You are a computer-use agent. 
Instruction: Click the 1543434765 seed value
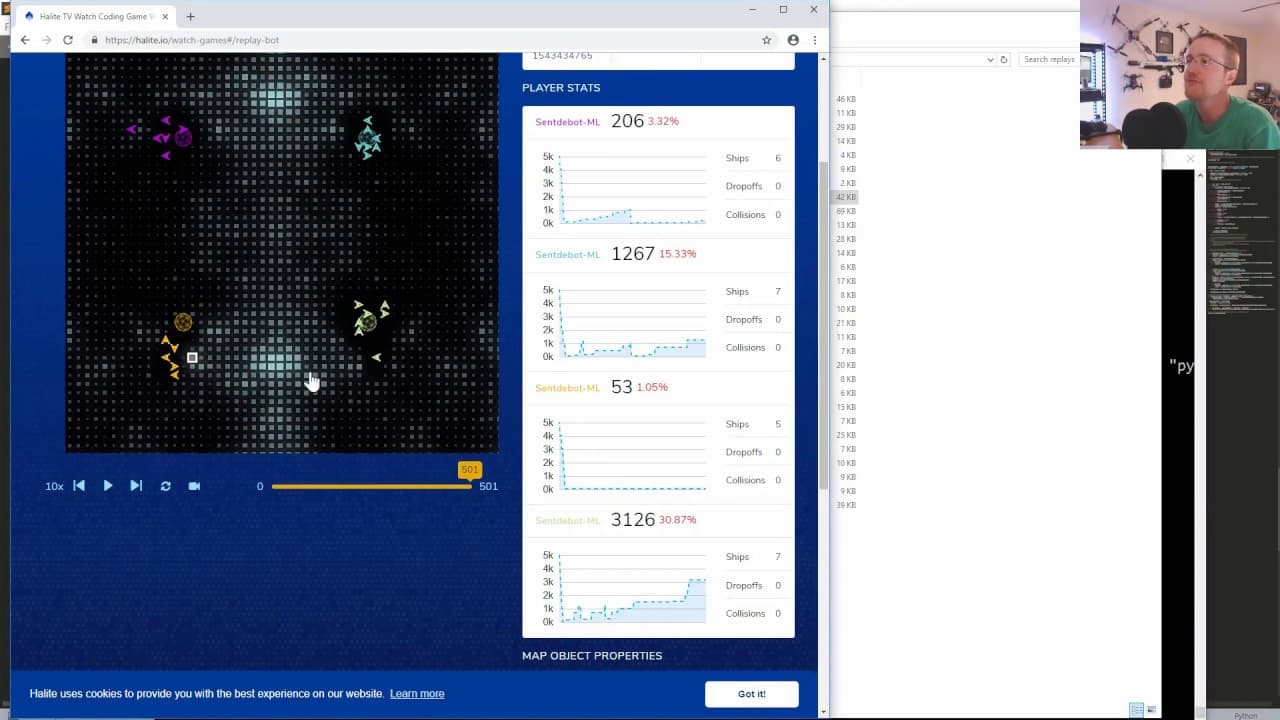point(562,56)
